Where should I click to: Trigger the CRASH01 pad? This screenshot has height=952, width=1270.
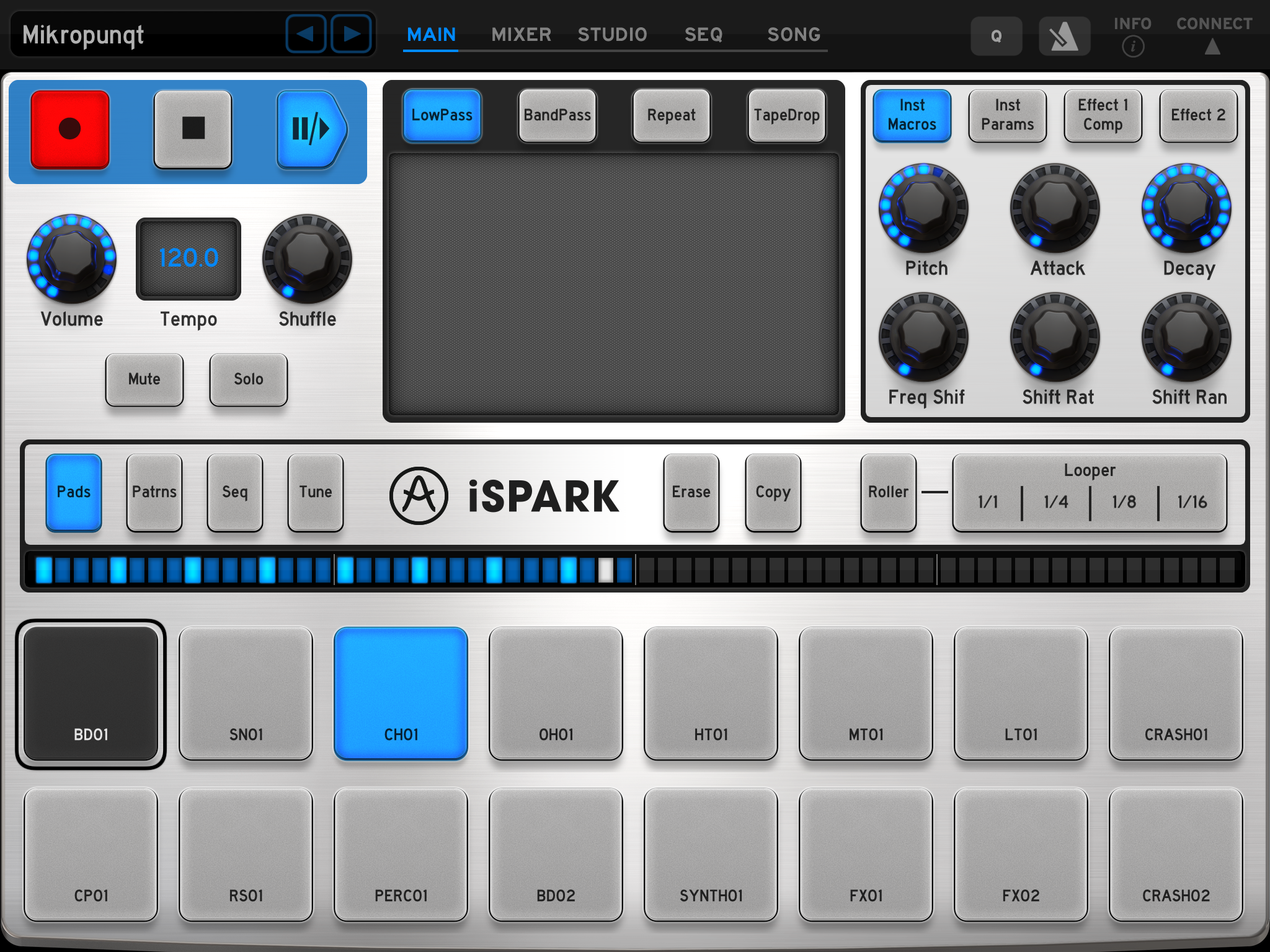(x=1176, y=694)
